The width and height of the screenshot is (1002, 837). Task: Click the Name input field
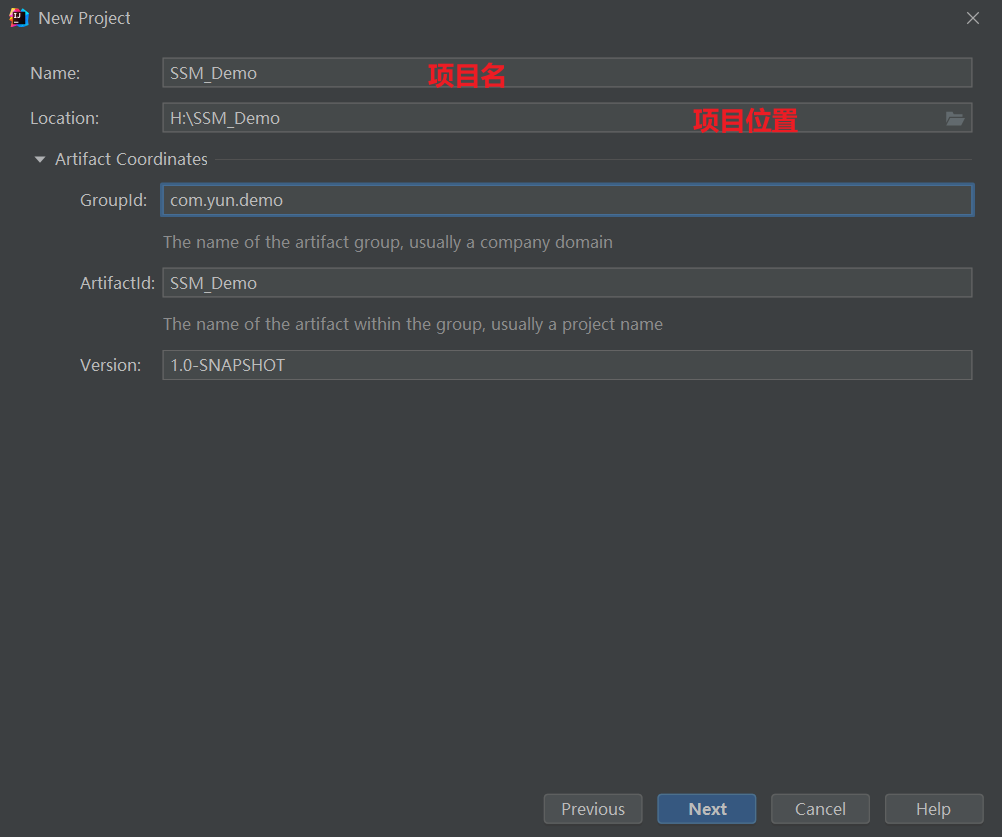pos(567,73)
